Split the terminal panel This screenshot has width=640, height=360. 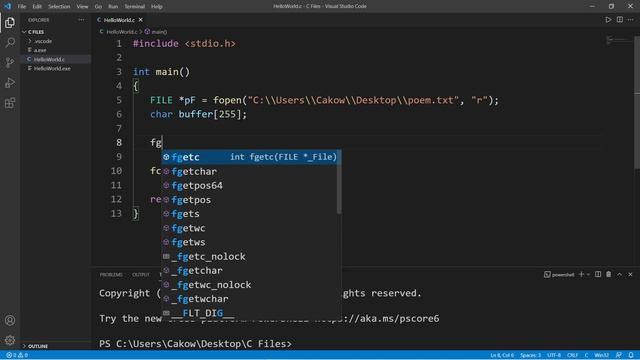(x=598, y=275)
